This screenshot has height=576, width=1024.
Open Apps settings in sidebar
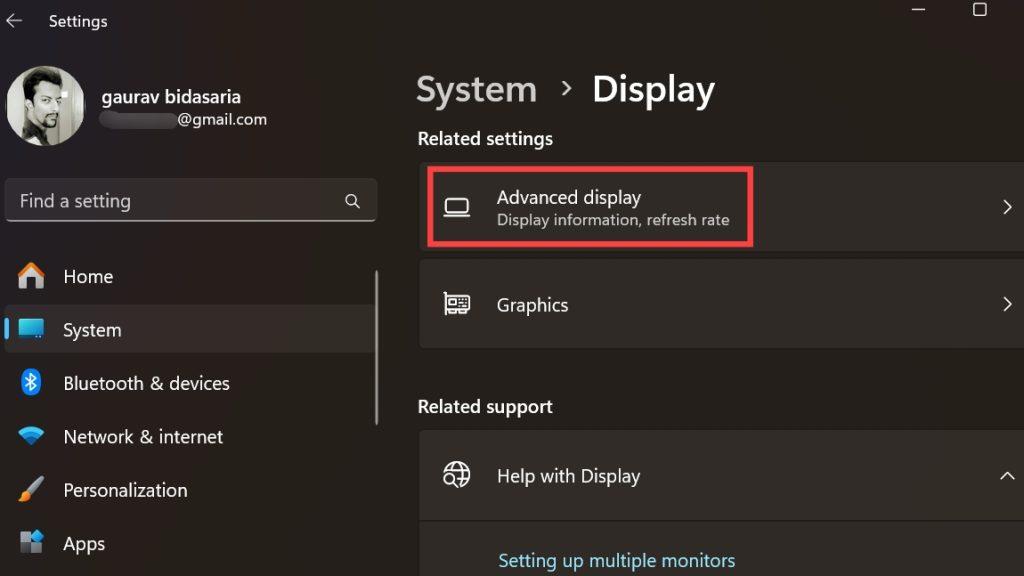click(x=189, y=543)
